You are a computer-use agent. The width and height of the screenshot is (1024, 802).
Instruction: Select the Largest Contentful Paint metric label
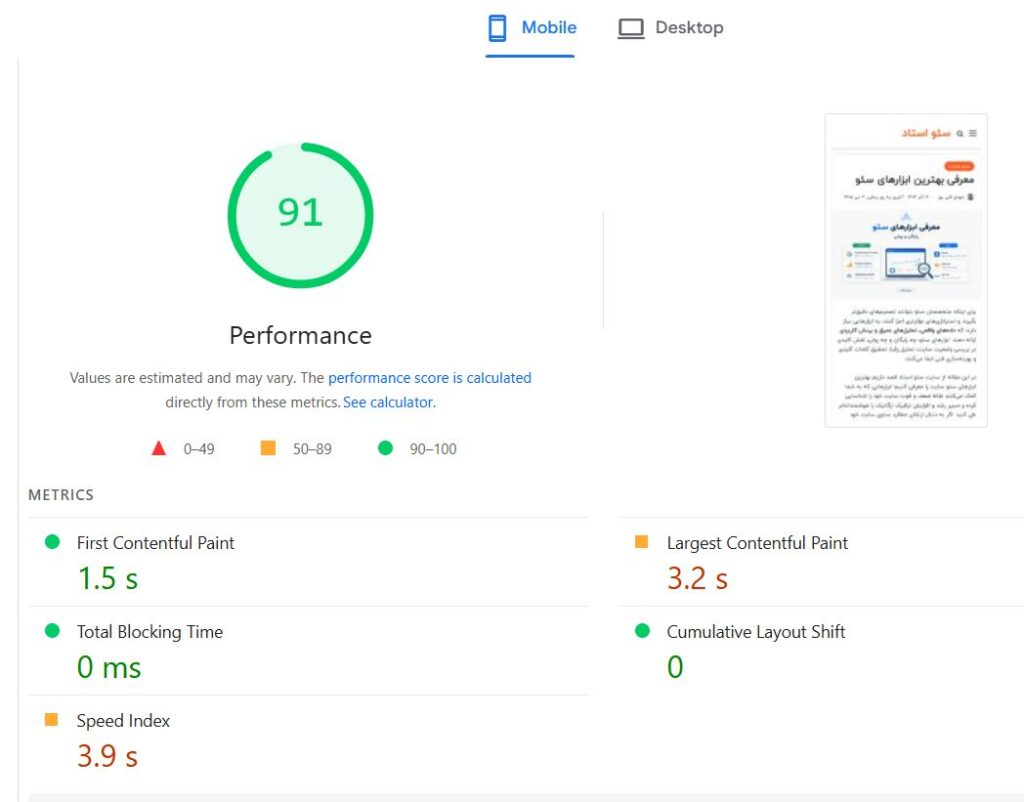[x=757, y=543]
